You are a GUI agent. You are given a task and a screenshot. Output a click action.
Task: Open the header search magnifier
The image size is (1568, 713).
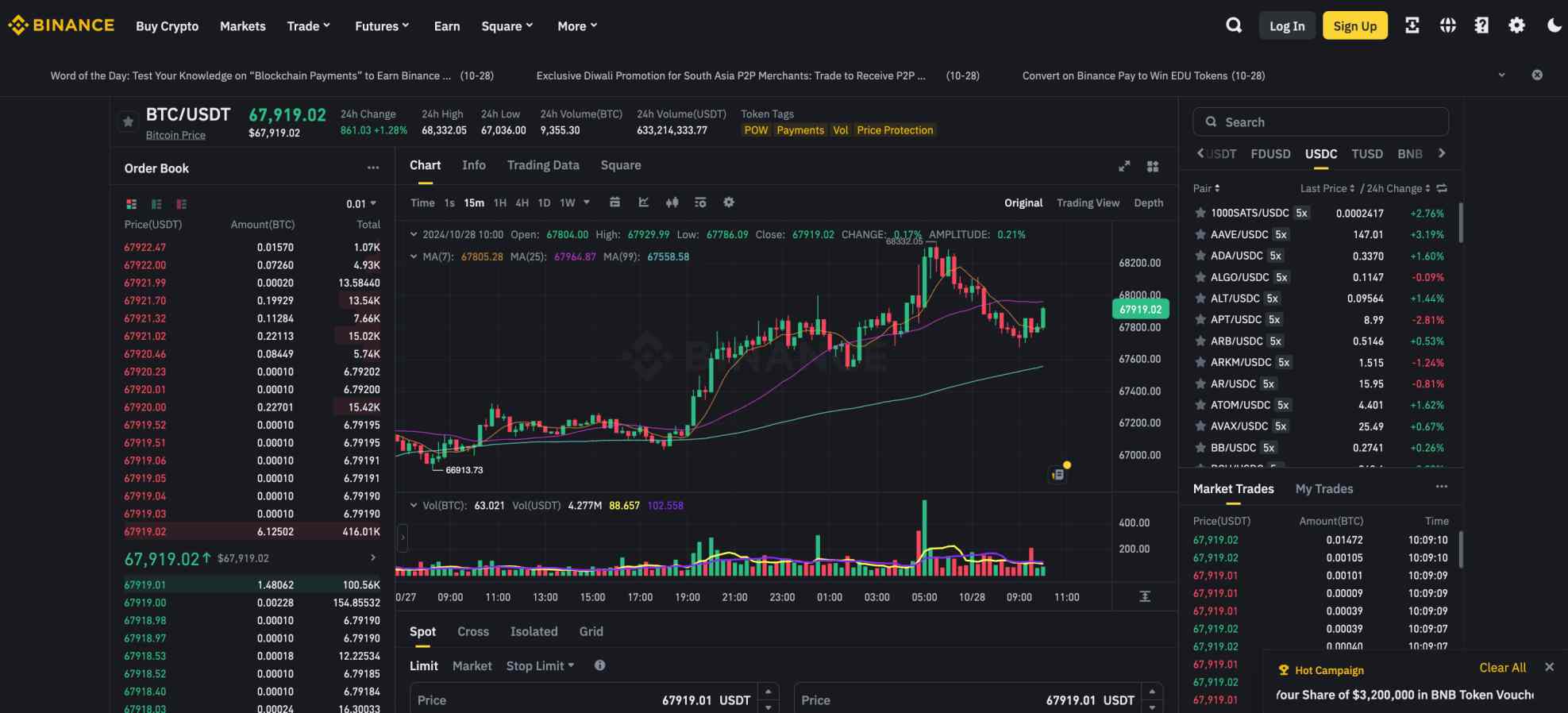click(1234, 25)
